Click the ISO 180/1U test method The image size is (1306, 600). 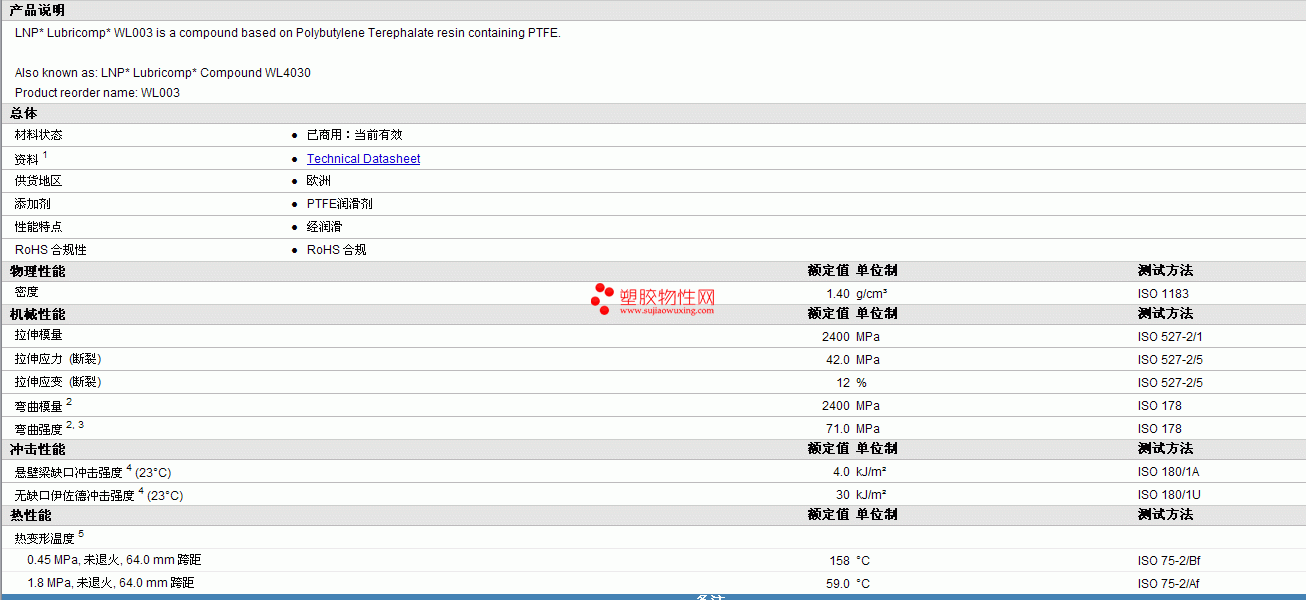click(x=1170, y=495)
